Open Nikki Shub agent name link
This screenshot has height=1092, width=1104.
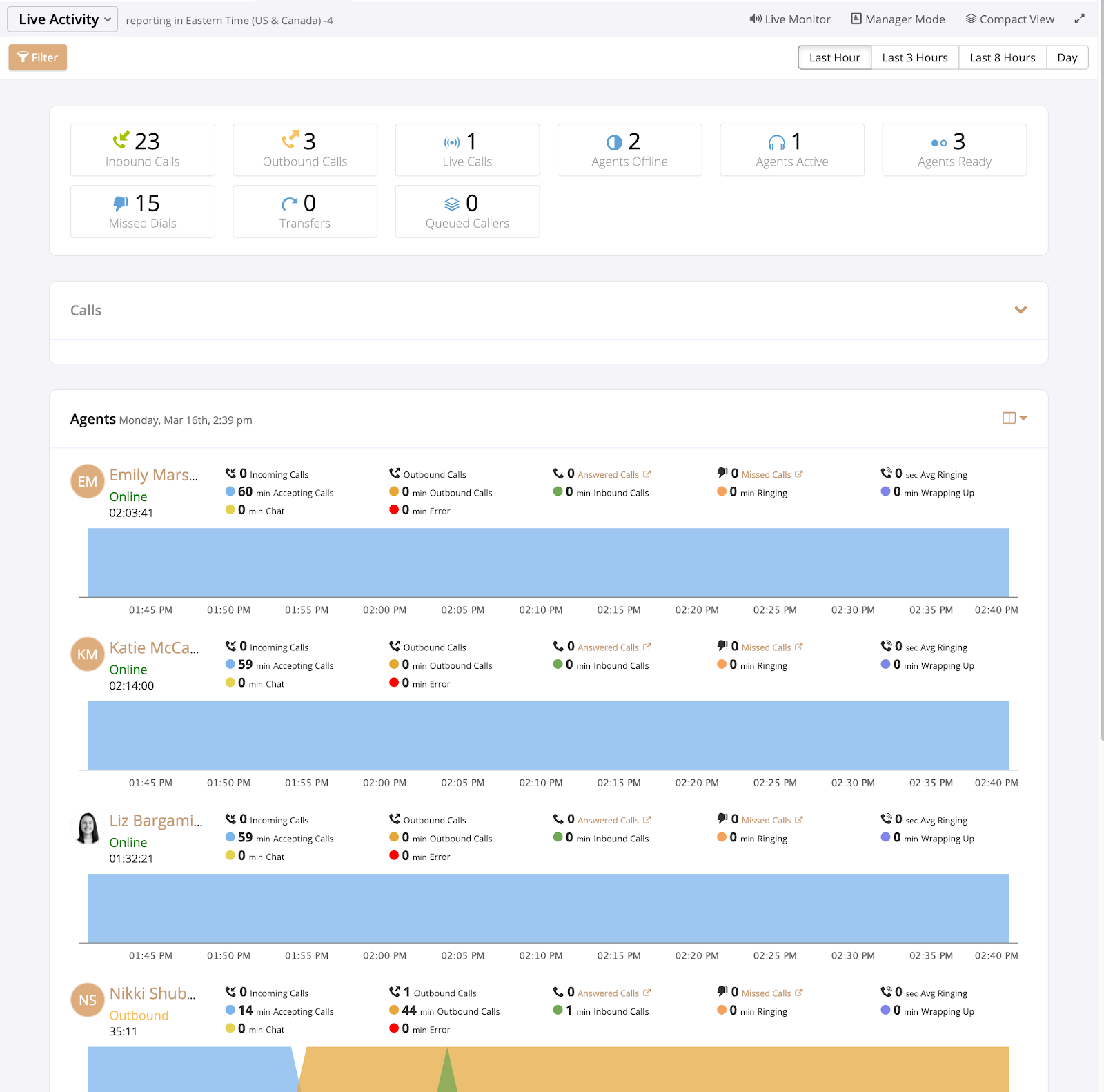click(152, 993)
